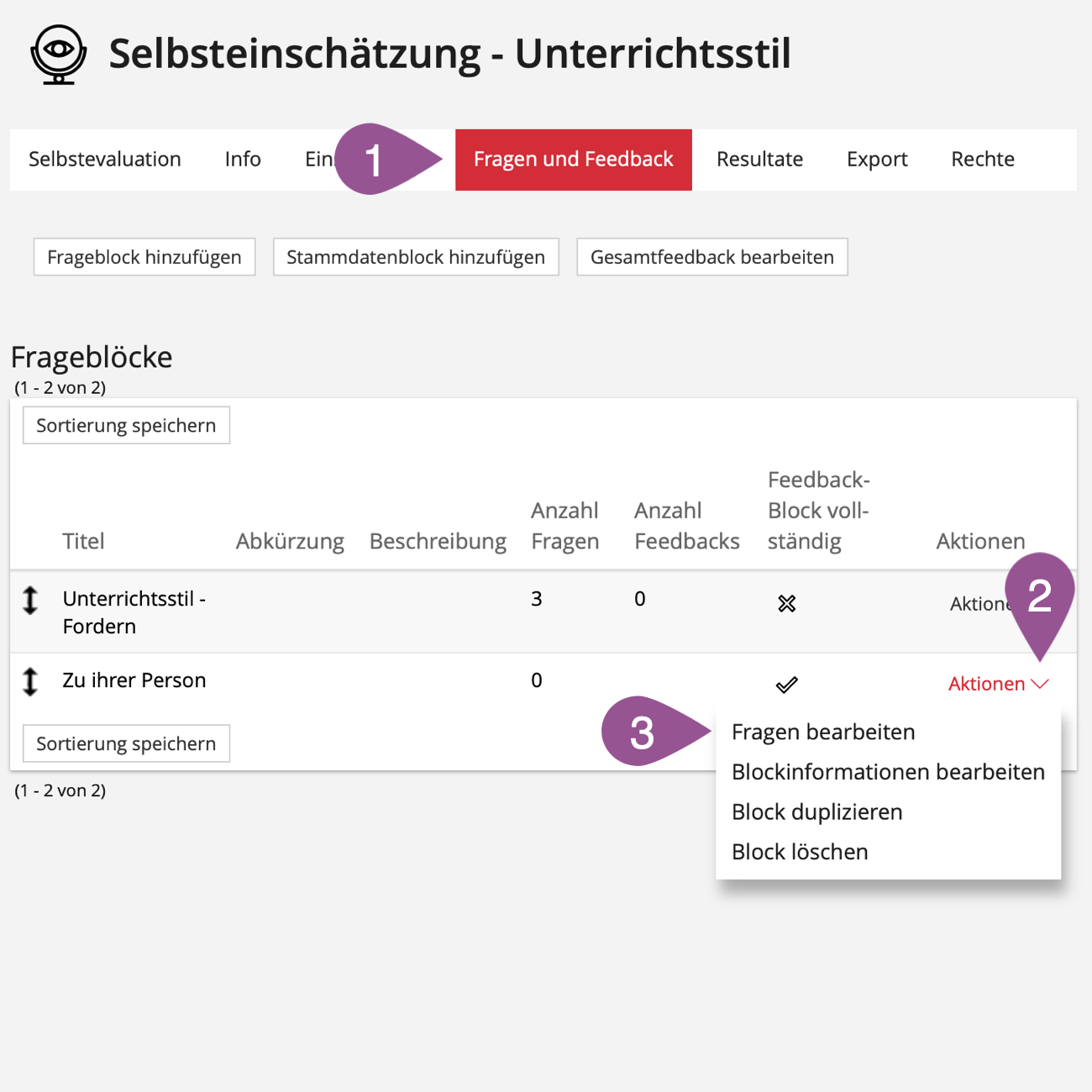The width and height of the screenshot is (1092, 1092).
Task: Expand the red Aktionen dropdown
Action: [x=998, y=684]
